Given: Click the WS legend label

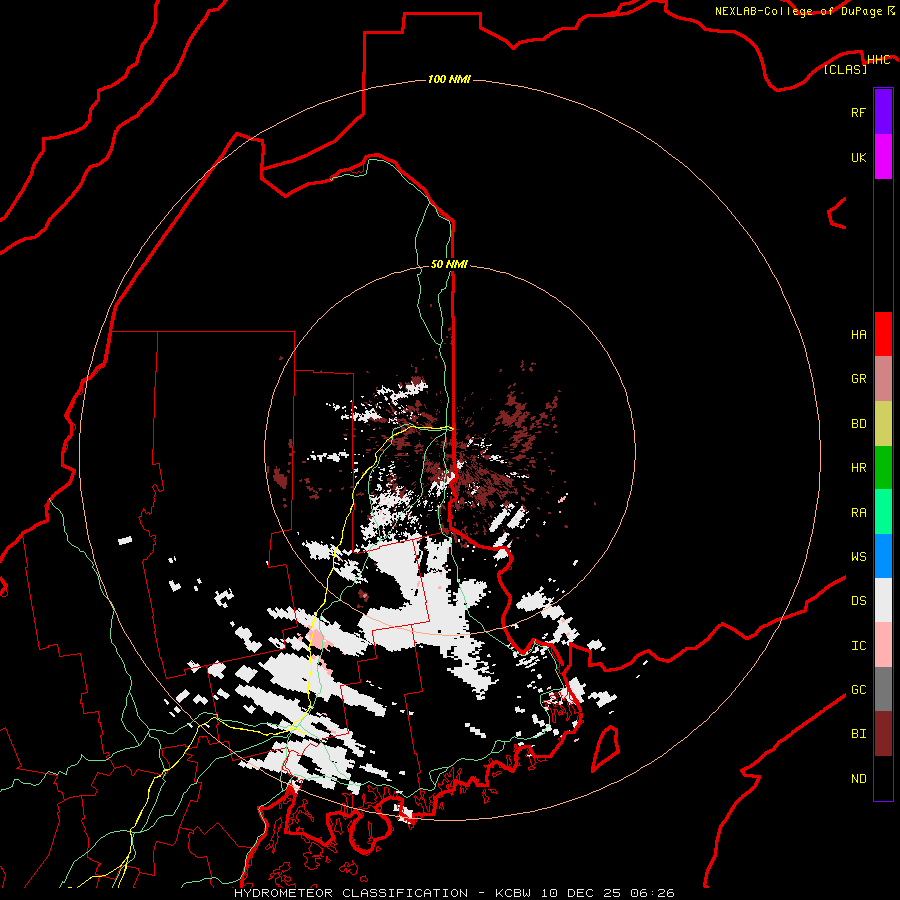Looking at the screenshot, I should pos(858,557).
